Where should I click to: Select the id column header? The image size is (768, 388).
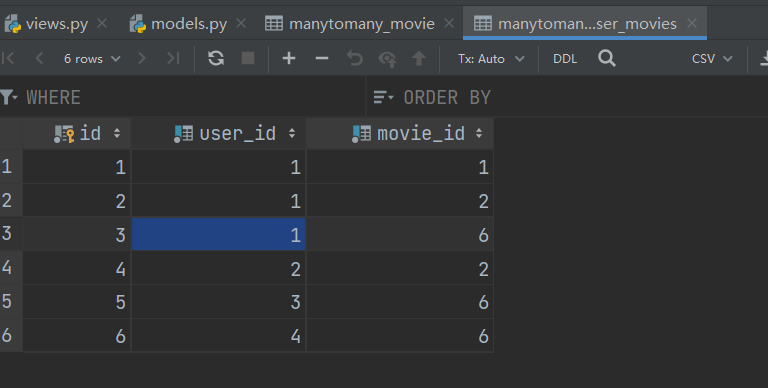click(77, 133)
